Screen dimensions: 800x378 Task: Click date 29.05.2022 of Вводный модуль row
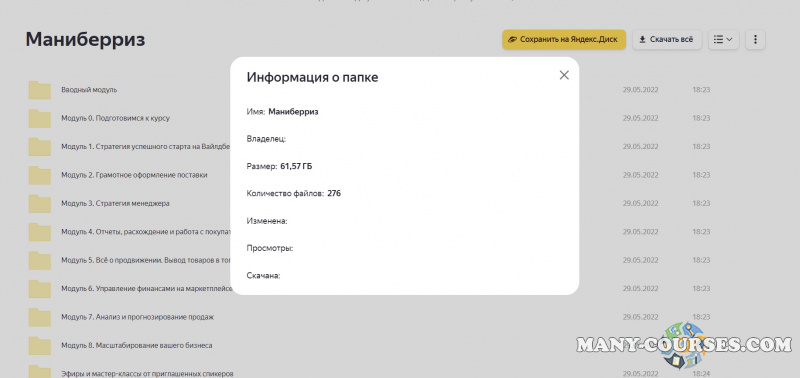pos(640,90)
